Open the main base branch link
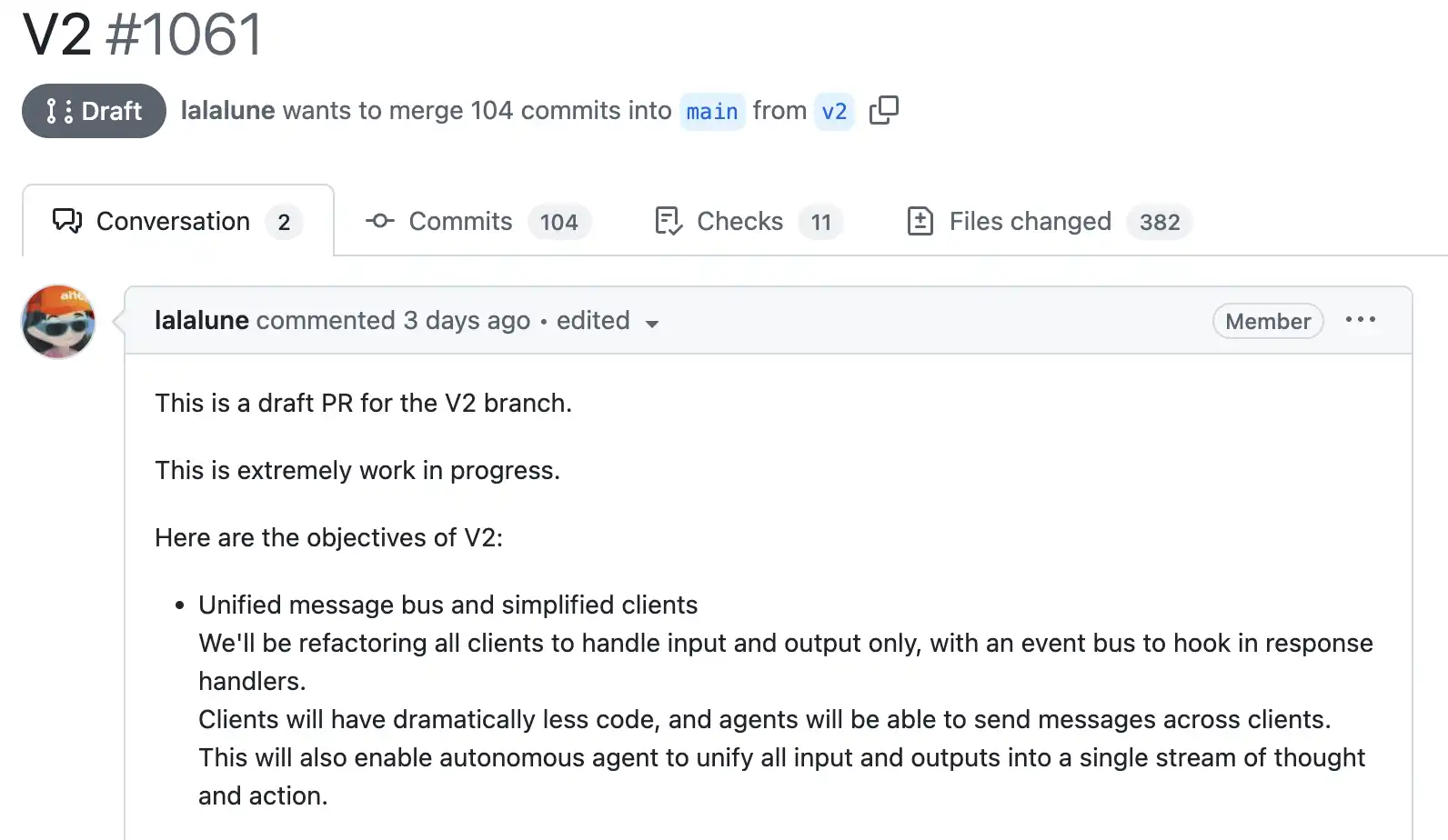Image resolution: width=1448 pixels, height=840 pixels. pyautogui.click(x=712, y=111)
